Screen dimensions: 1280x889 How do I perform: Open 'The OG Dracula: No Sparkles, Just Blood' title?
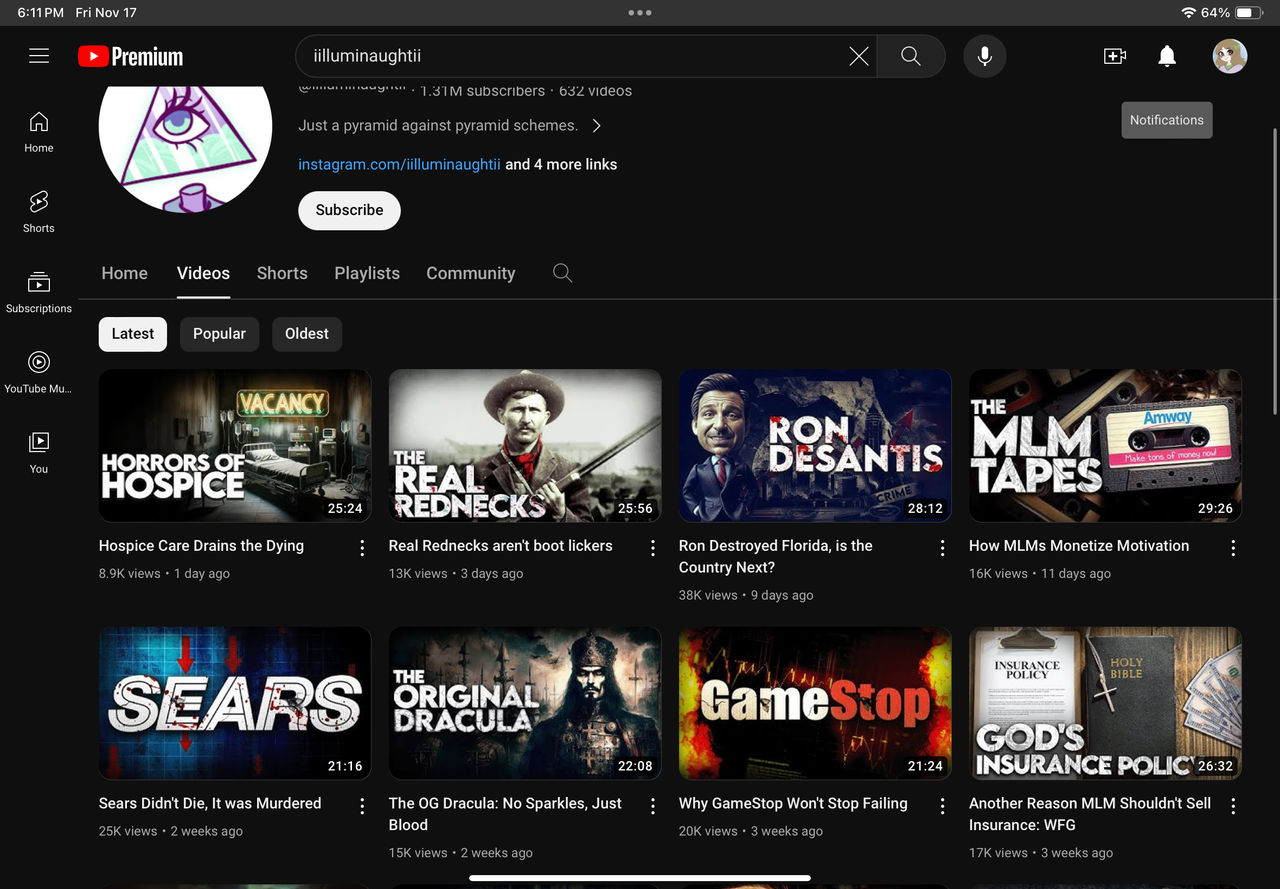coord(505,814)
